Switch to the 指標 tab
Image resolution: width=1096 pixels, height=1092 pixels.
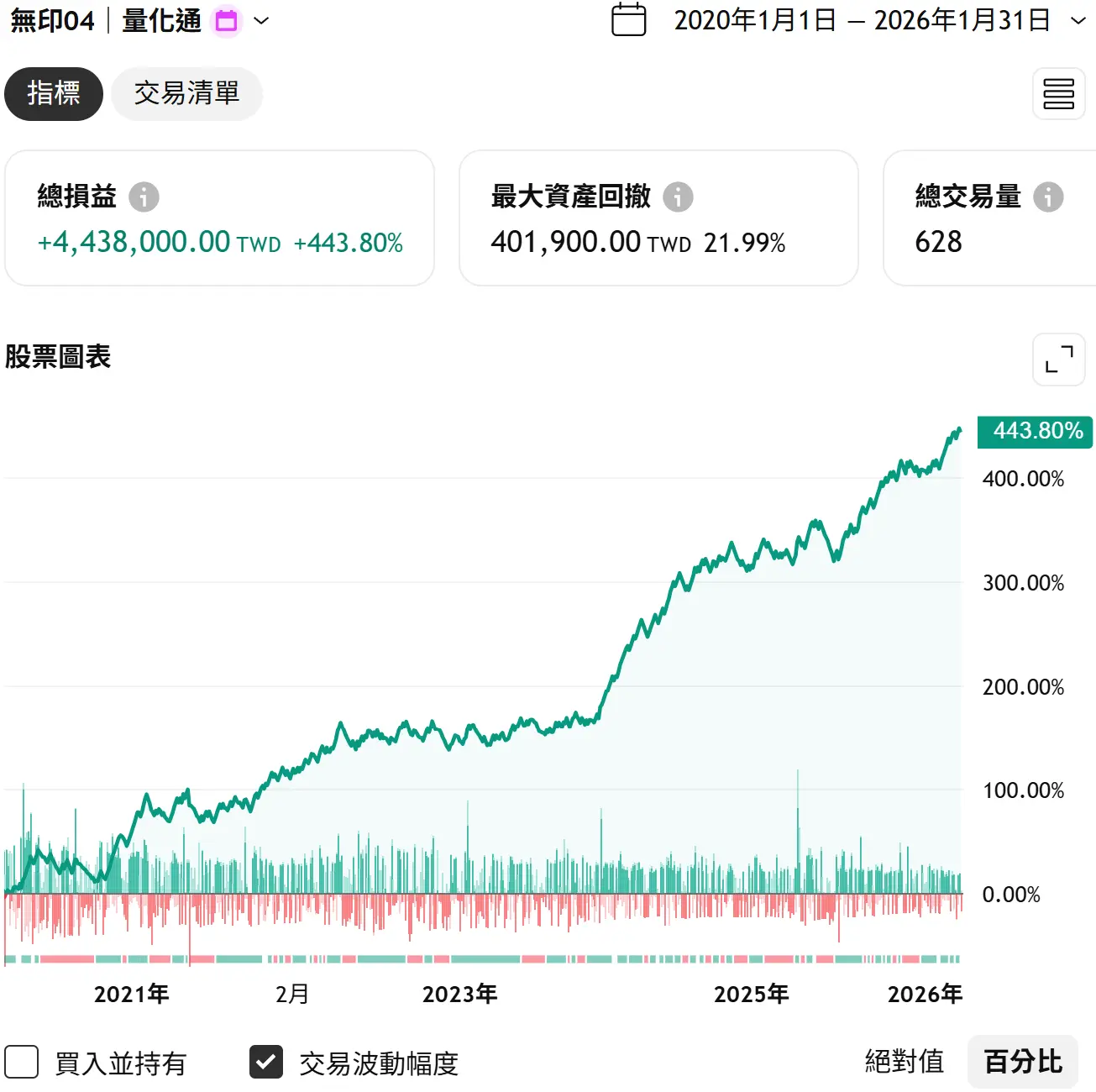point(54,93)
